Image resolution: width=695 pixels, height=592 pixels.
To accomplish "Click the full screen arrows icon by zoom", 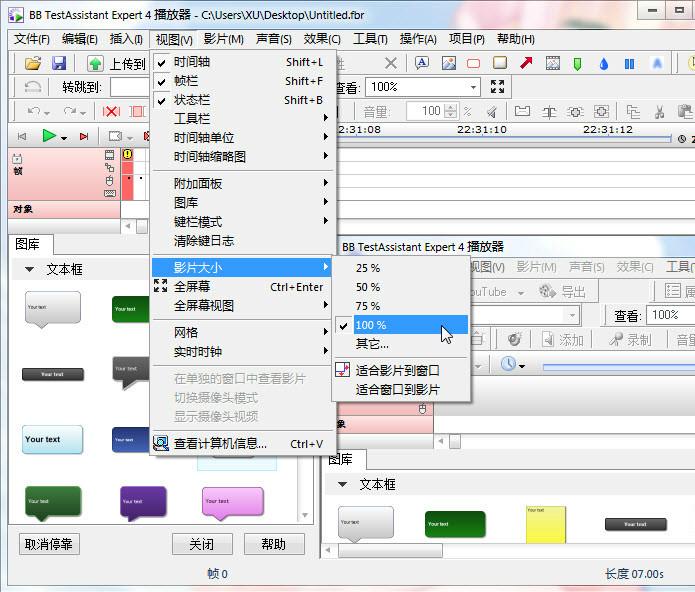I will click(x=497, y=87).
